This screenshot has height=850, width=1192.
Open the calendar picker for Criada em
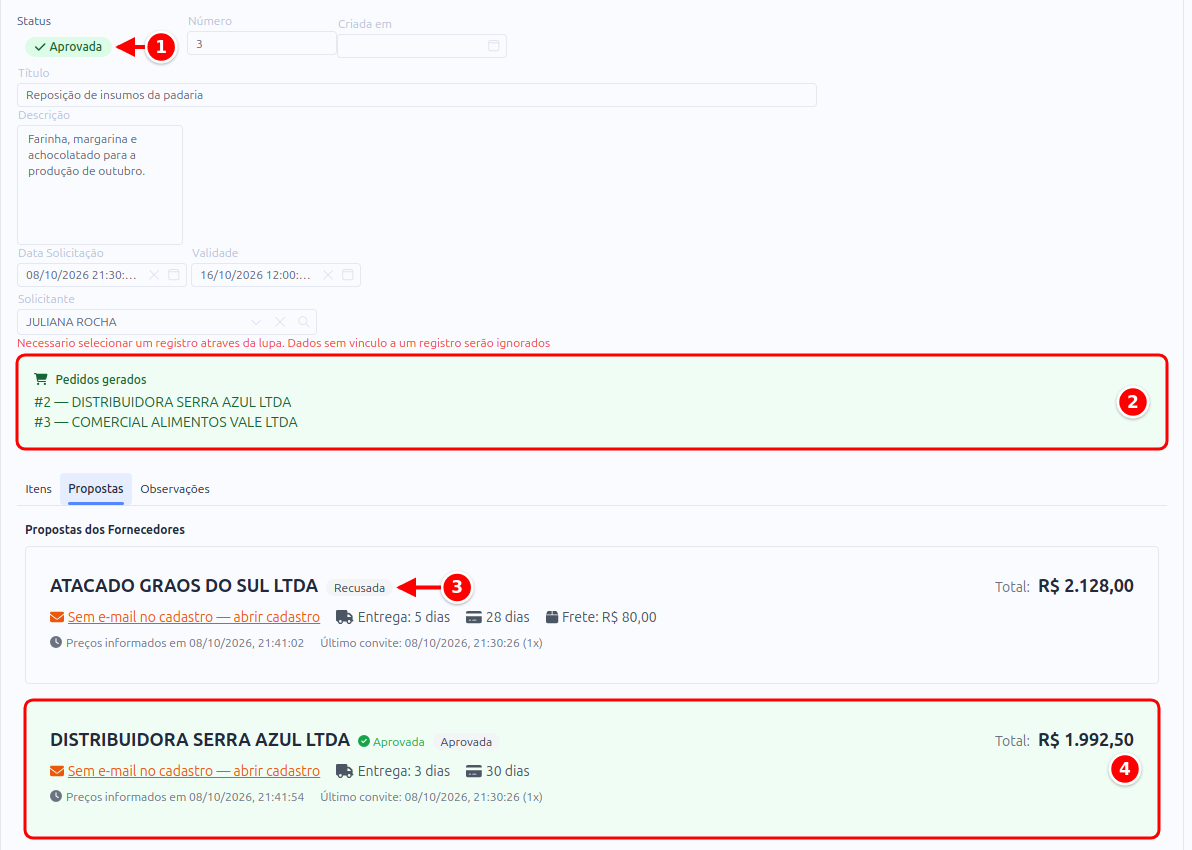click(x=493, y=46)
